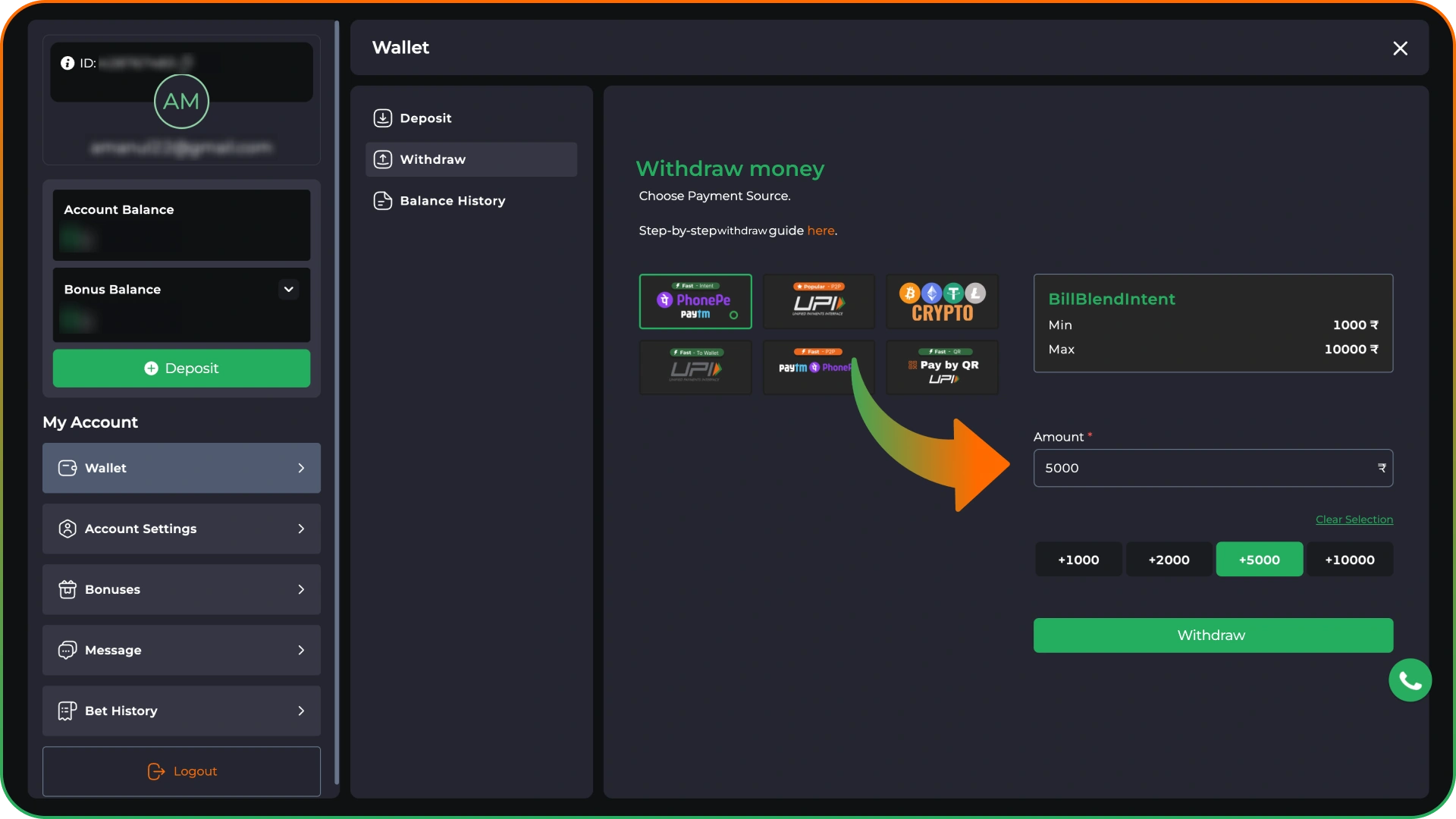Choose the Popular P2P UPI payment option
The width and height of the screenshot is (1456, 819).
pos(819,301)
